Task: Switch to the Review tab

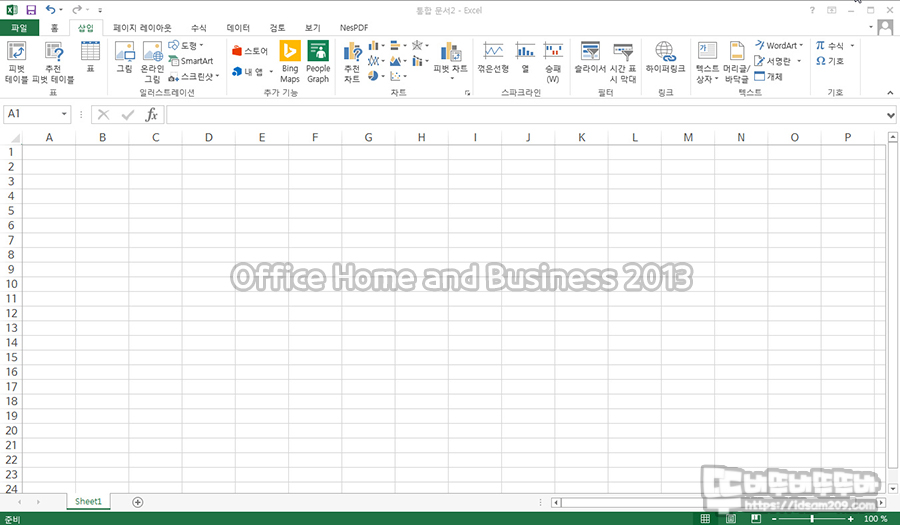Action: pyautogui.click(x=278, y=28)
